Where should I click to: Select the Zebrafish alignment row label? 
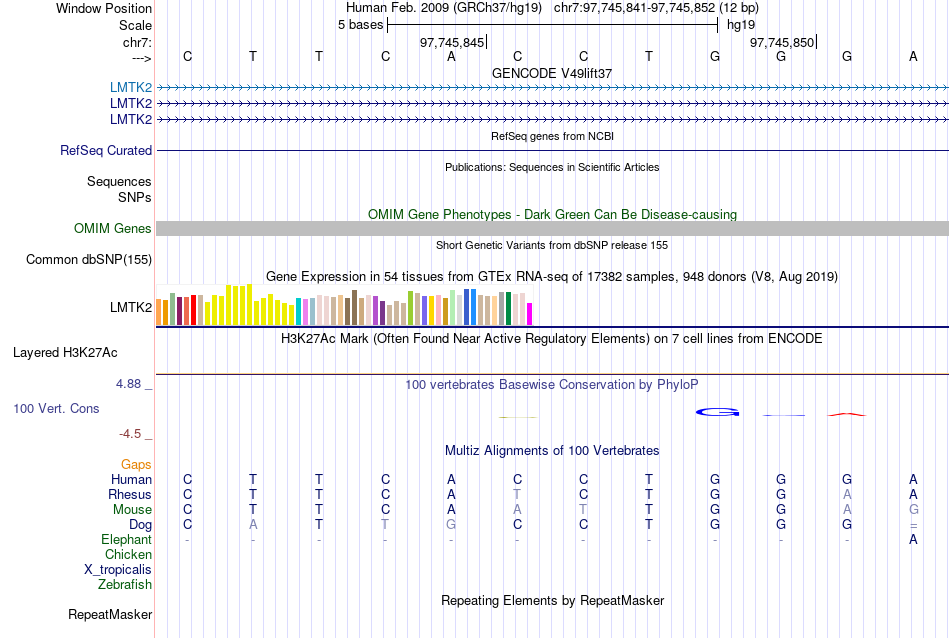pos(125,585)
